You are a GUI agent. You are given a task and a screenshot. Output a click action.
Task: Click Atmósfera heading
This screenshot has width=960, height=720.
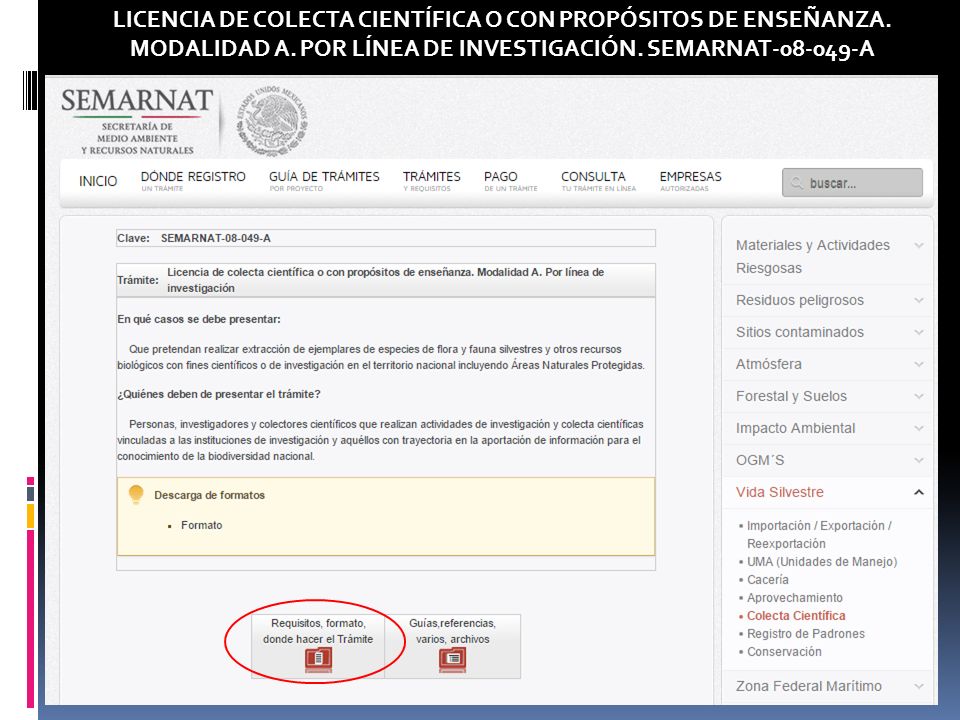pyautogui.click(x=768, y=364)
